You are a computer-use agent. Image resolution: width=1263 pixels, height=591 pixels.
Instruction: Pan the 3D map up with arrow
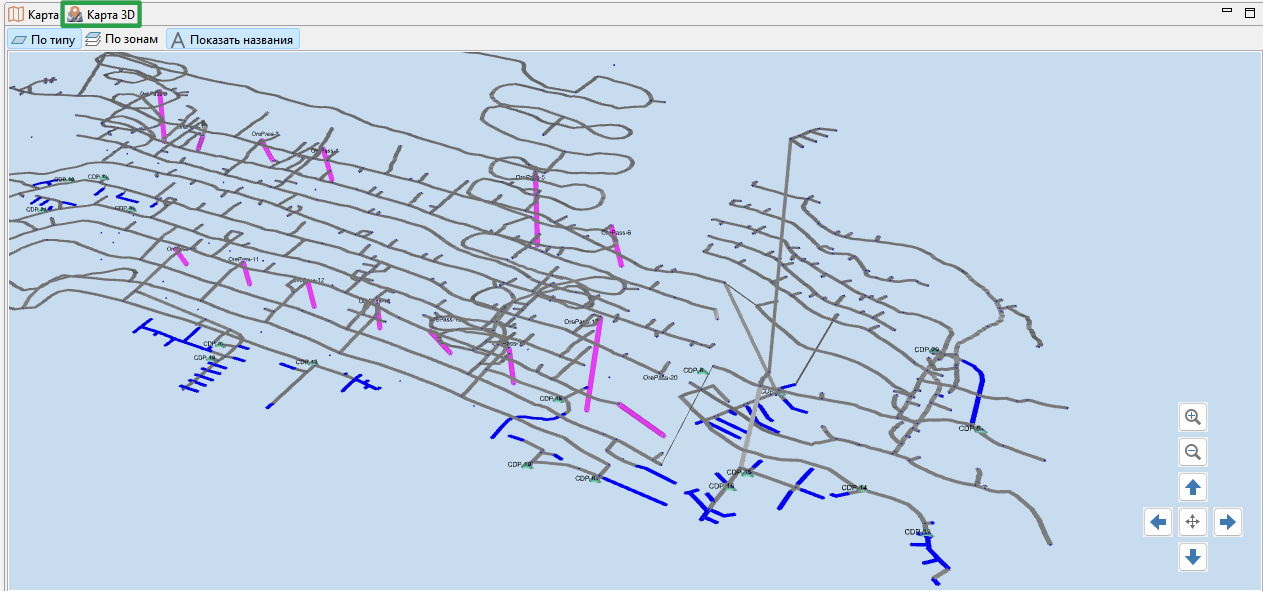[1192, 487]
